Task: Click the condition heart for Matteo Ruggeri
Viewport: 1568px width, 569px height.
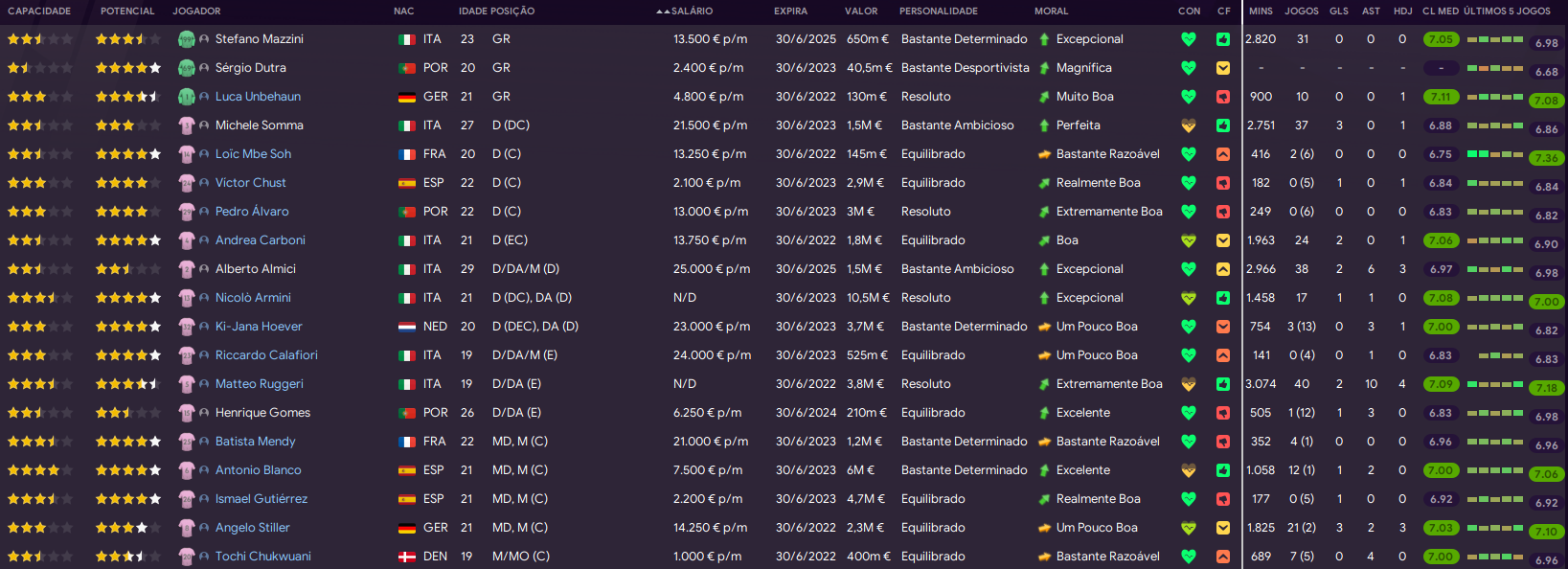Action: click(1189, 384)
